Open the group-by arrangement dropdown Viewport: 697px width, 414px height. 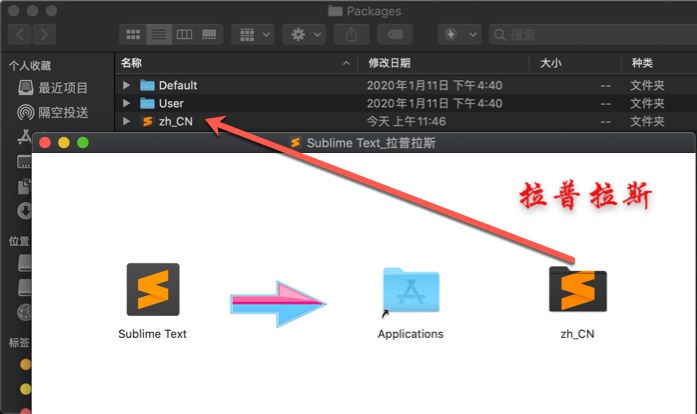[x=253, y=34]
